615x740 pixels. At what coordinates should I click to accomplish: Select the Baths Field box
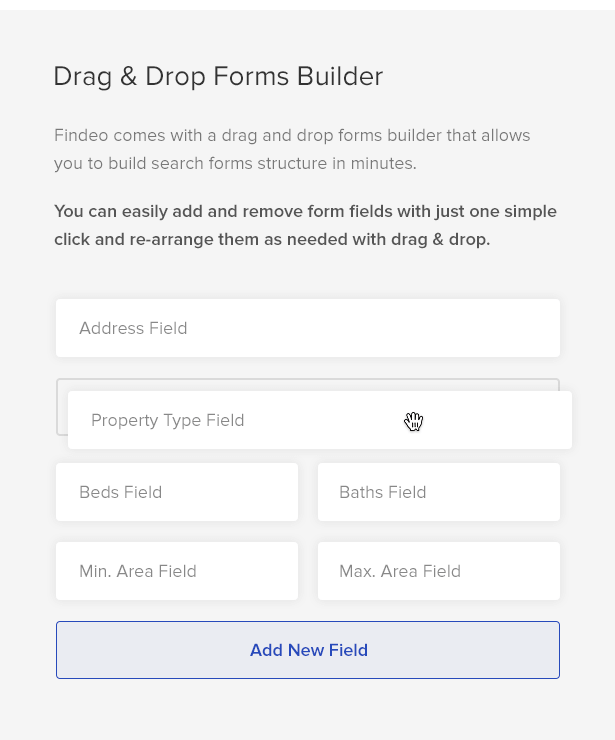(x=439, y=492)
